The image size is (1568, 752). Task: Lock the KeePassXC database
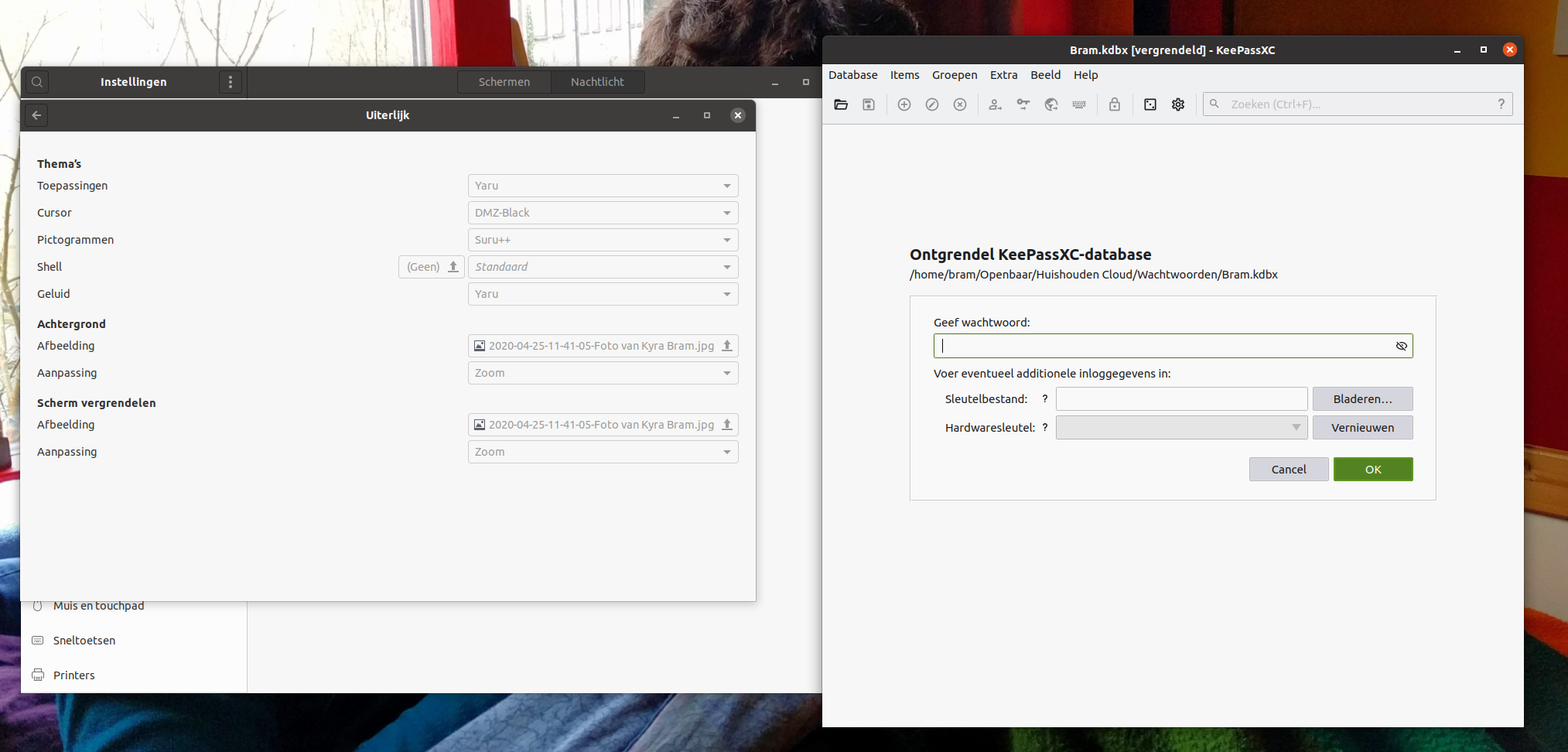(1115, 104)
